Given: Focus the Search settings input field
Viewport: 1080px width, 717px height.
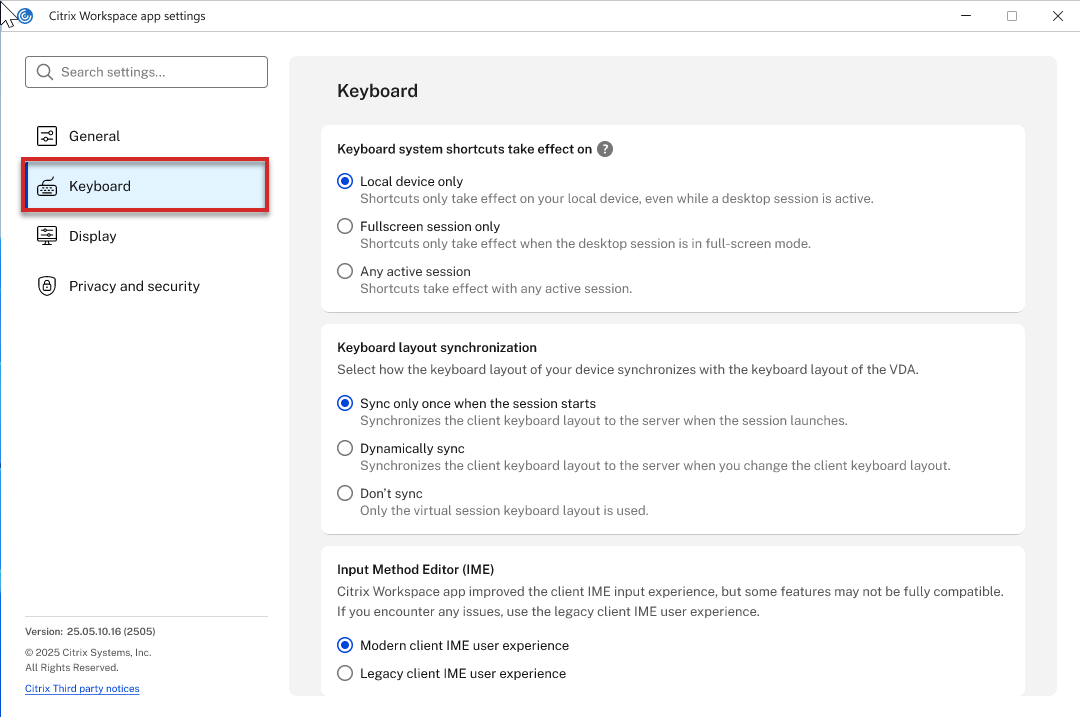Looking at the screenshot, I should click(x=146, y=72).
